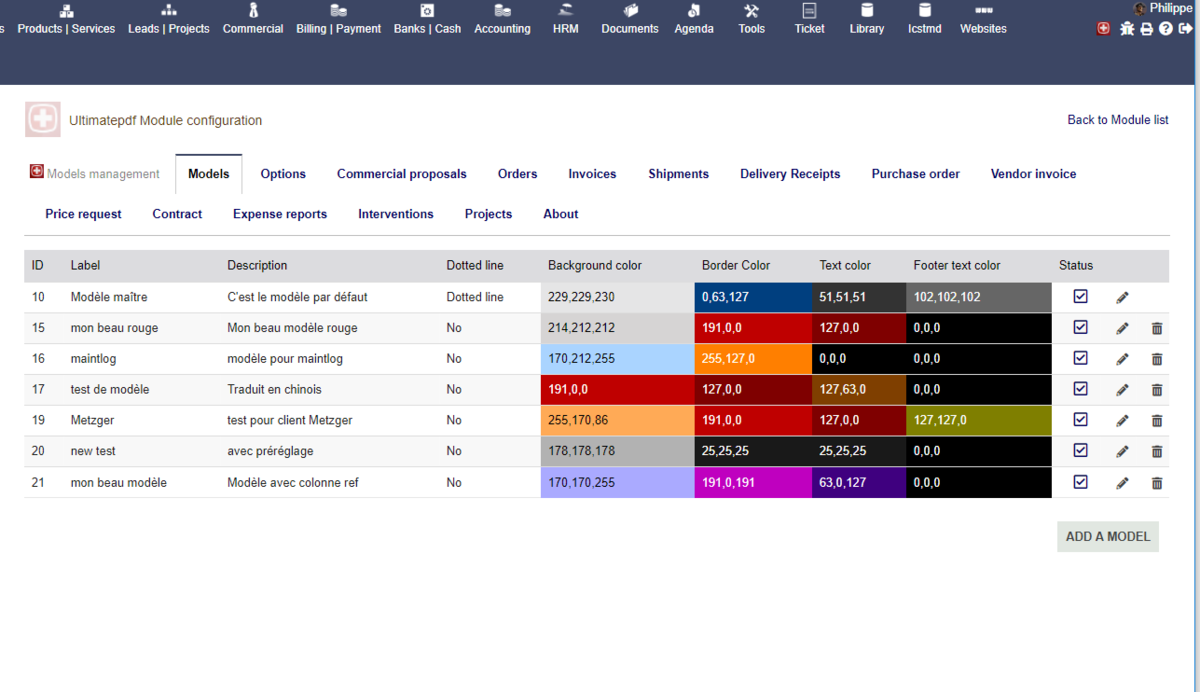Edit the test de modèle model
1200x692 pixels.
coord(1123,390)
